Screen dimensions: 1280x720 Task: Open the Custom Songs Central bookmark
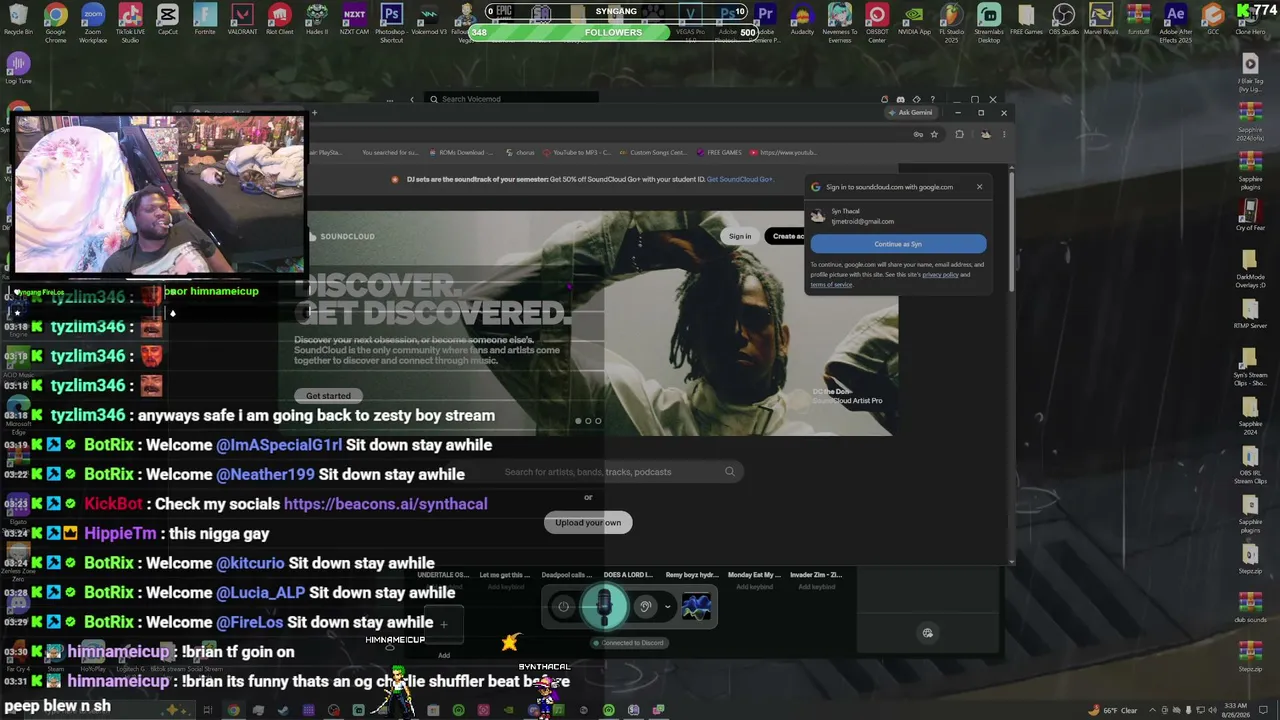652,153
